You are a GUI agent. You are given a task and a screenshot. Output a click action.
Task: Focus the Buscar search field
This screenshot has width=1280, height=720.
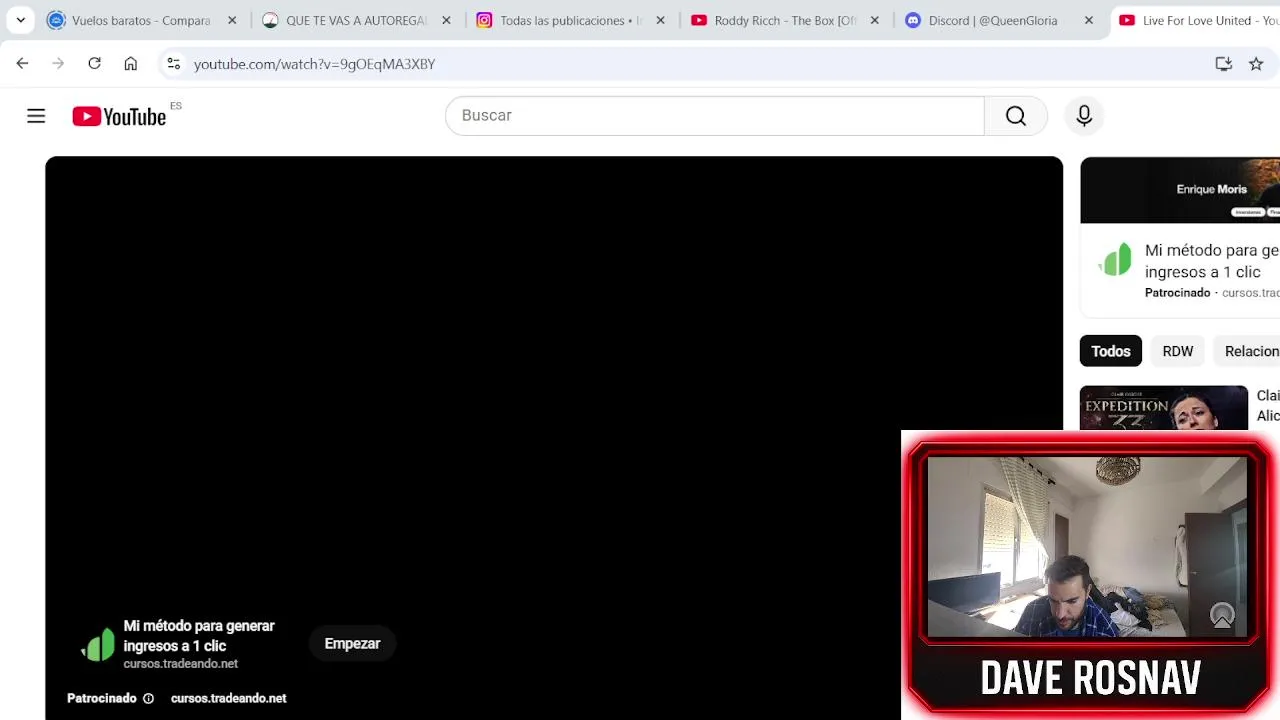(x=714, y=116)
